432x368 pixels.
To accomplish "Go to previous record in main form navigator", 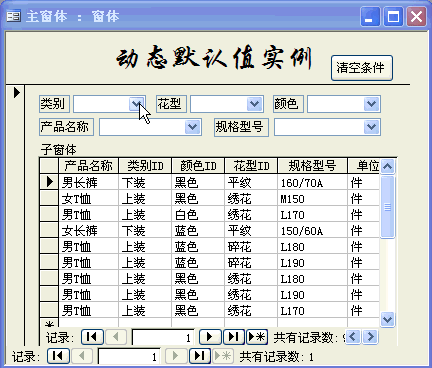I will [82, 356].
